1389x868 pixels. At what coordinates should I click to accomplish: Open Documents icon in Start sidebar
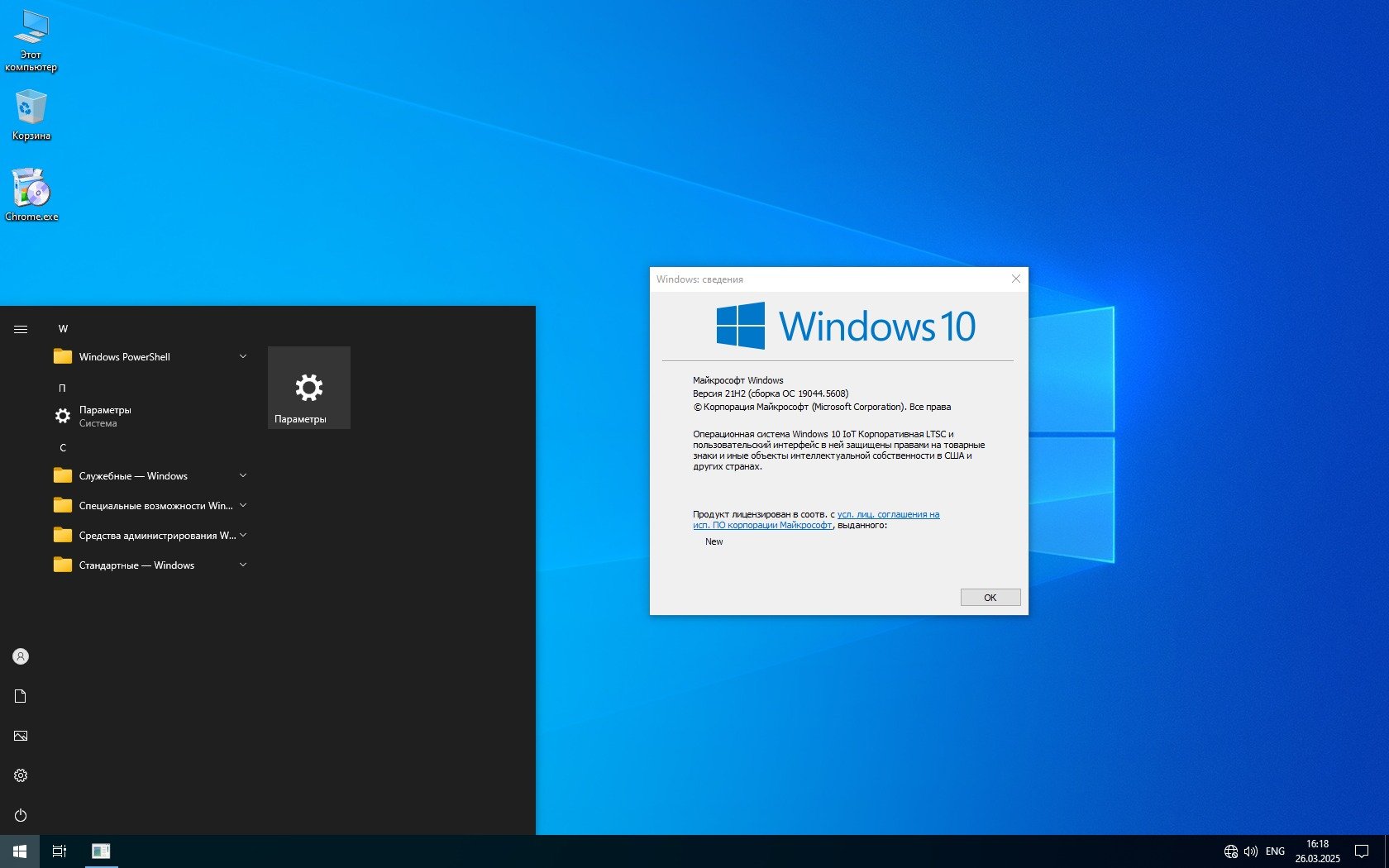click(21, 696)
